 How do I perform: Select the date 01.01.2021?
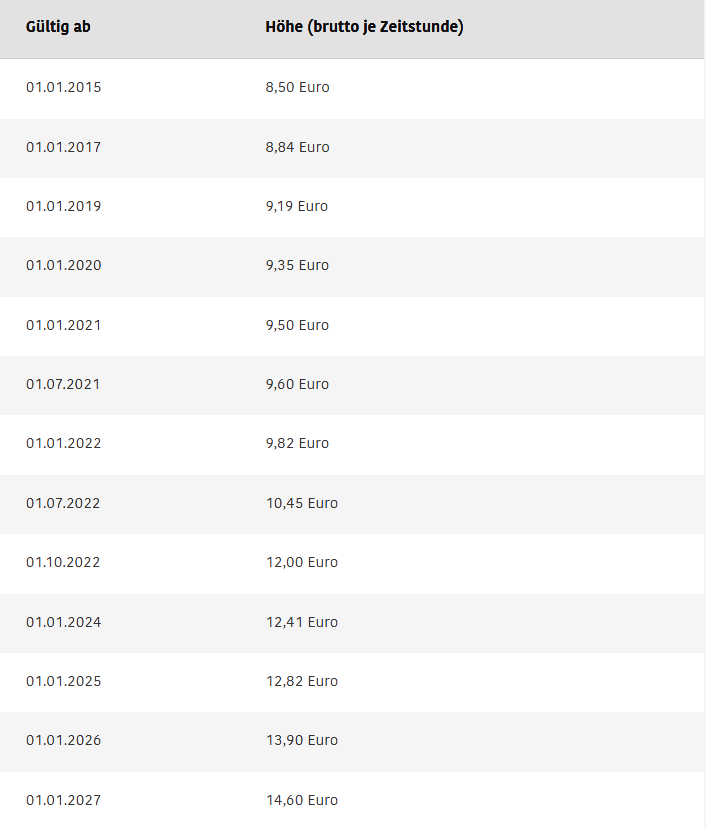point(64,325)
